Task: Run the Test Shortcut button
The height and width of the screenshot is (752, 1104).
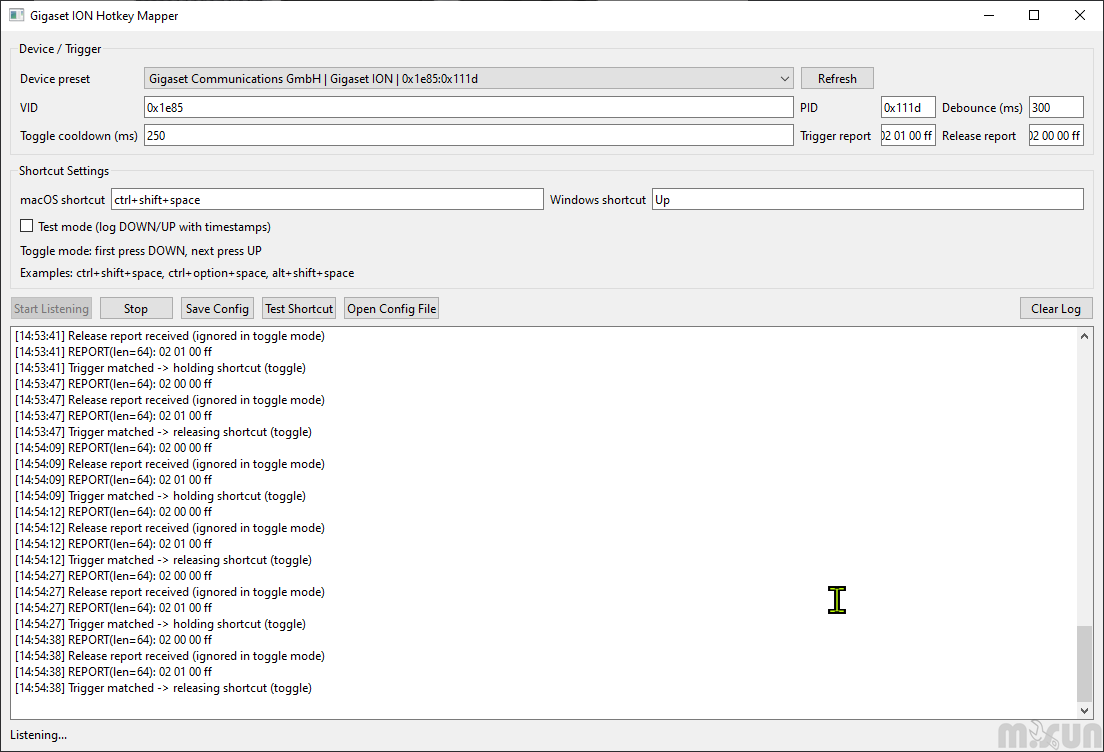Action: tap(299, 309)
